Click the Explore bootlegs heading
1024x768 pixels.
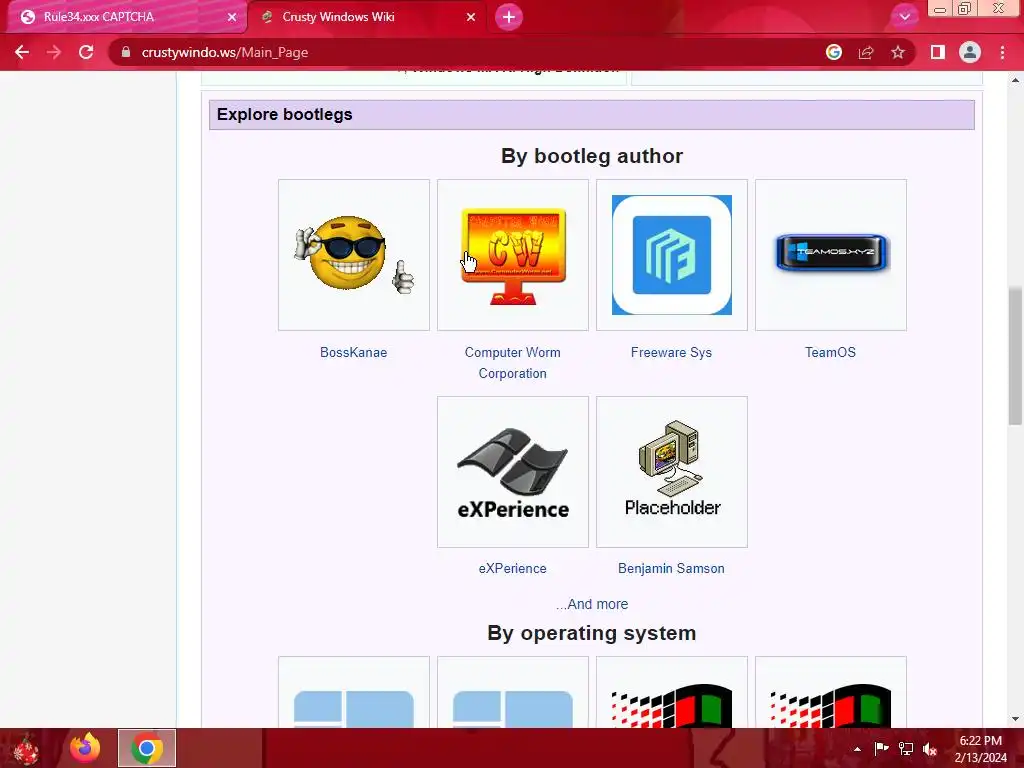[285, 114]
